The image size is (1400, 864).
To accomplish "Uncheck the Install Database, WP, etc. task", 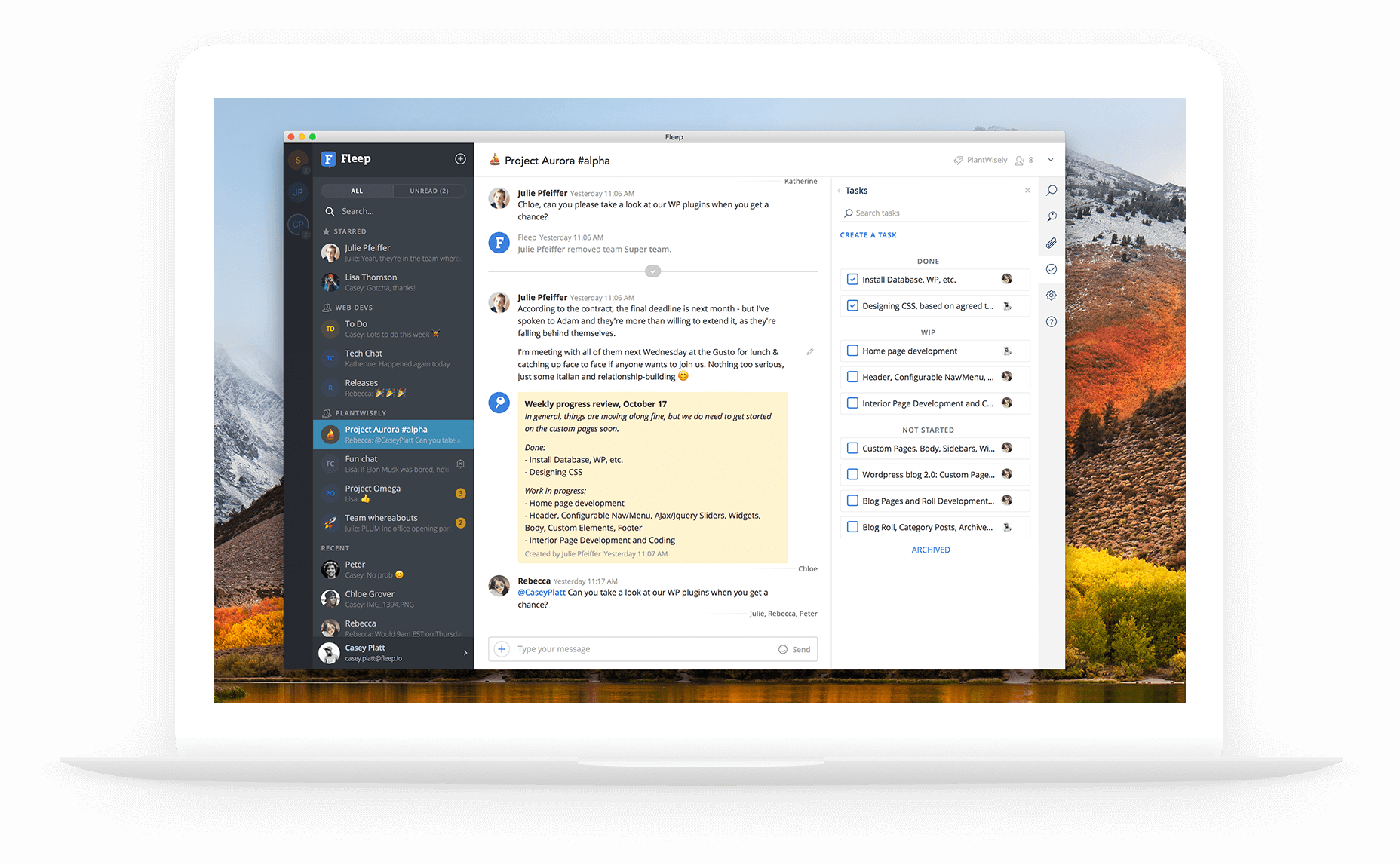I will [852, 280].
